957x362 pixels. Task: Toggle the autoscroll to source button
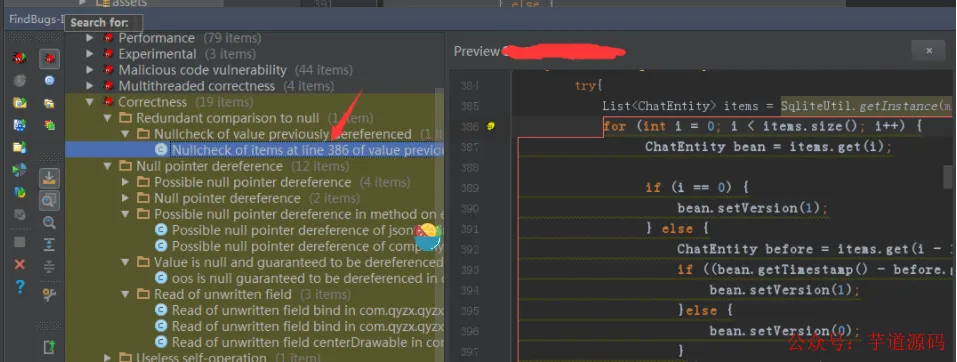(49, 178)
